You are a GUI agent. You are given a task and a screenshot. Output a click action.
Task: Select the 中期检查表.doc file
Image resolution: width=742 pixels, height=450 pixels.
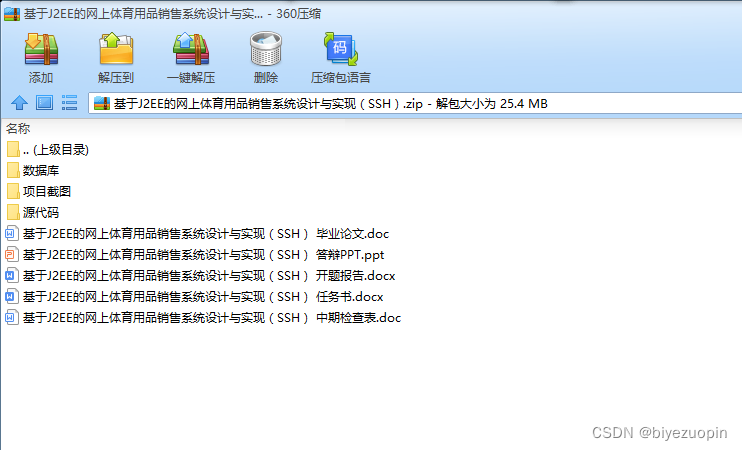point(203,318)
